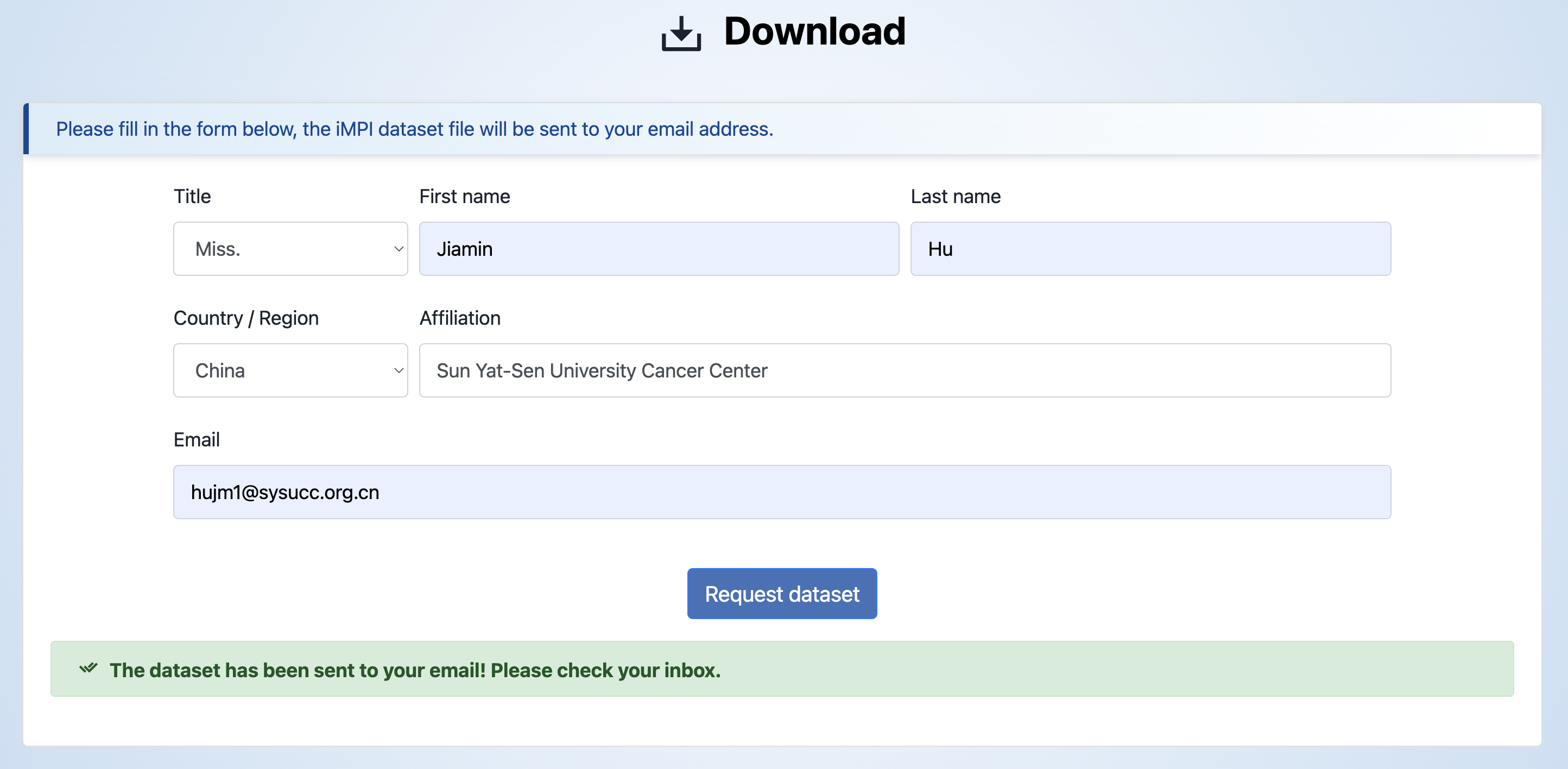Screen dimensions: 1568x769
Task: Click the Download page heading
Action: tap(814, 31)
